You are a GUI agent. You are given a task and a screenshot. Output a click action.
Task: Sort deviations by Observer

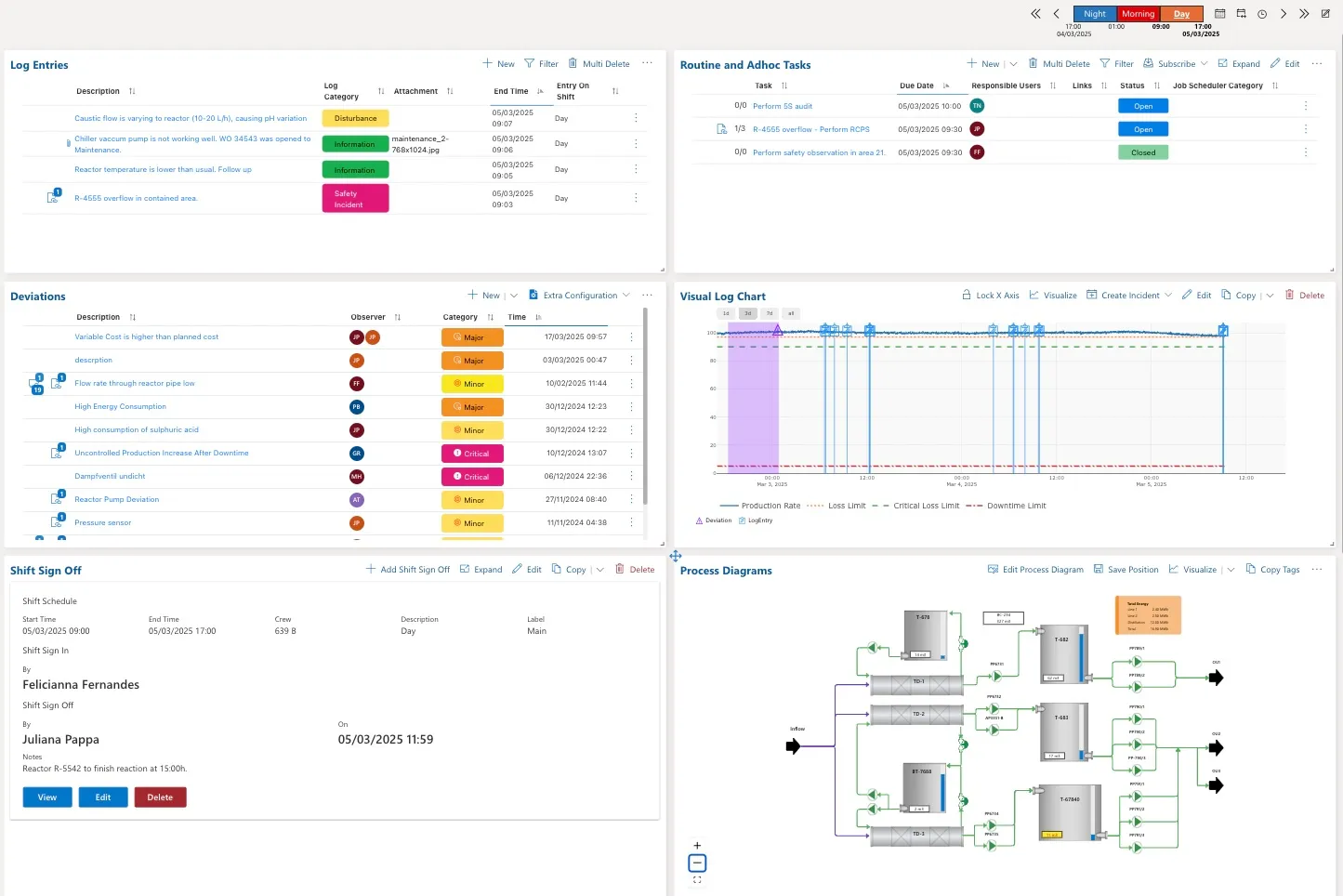point(398,317)
